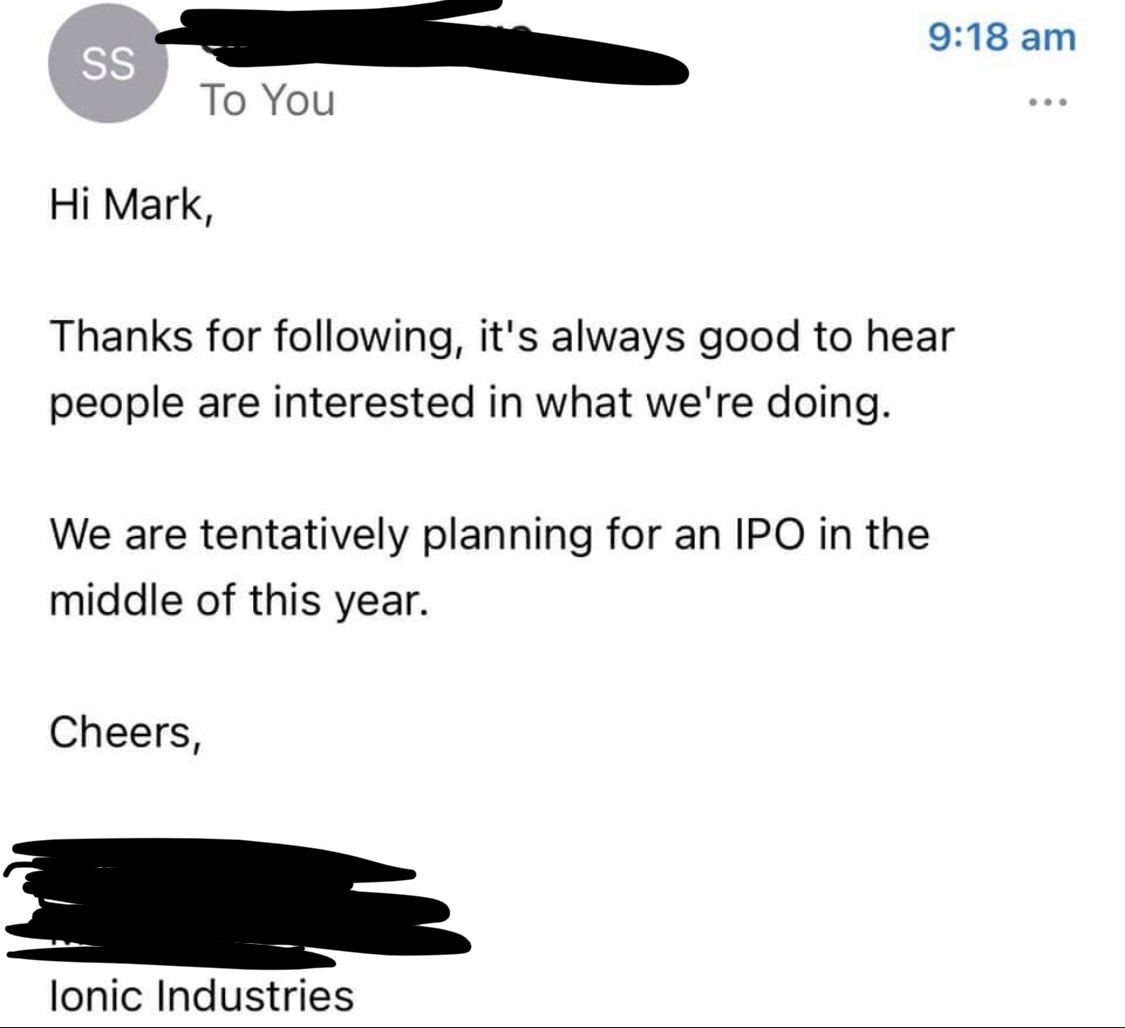Click the line 'people are interested in what we're doing.'
The image size is (1125, 1028).
pyautogui.click(x=471, y=404)
